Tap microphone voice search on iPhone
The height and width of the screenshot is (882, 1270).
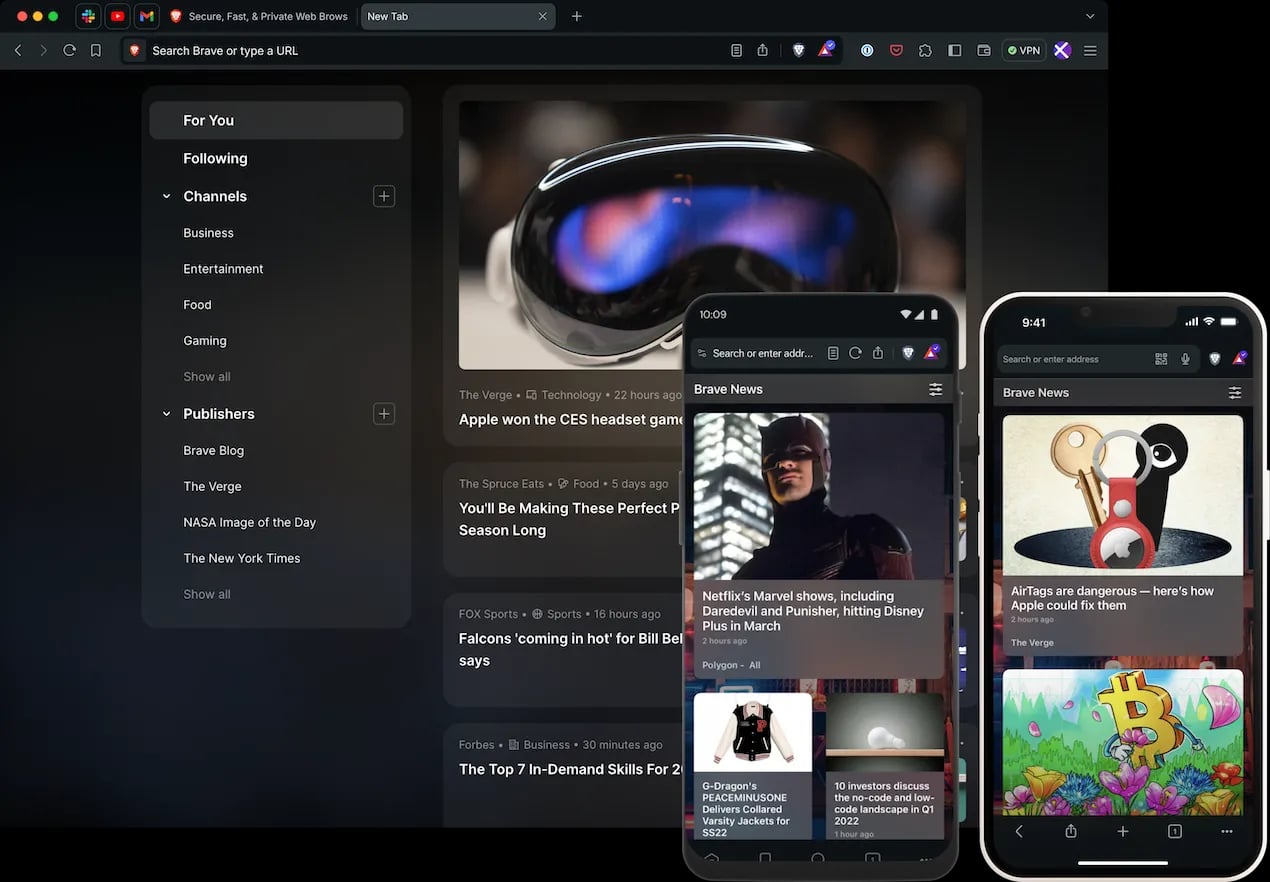click(x=1185, y=359)
